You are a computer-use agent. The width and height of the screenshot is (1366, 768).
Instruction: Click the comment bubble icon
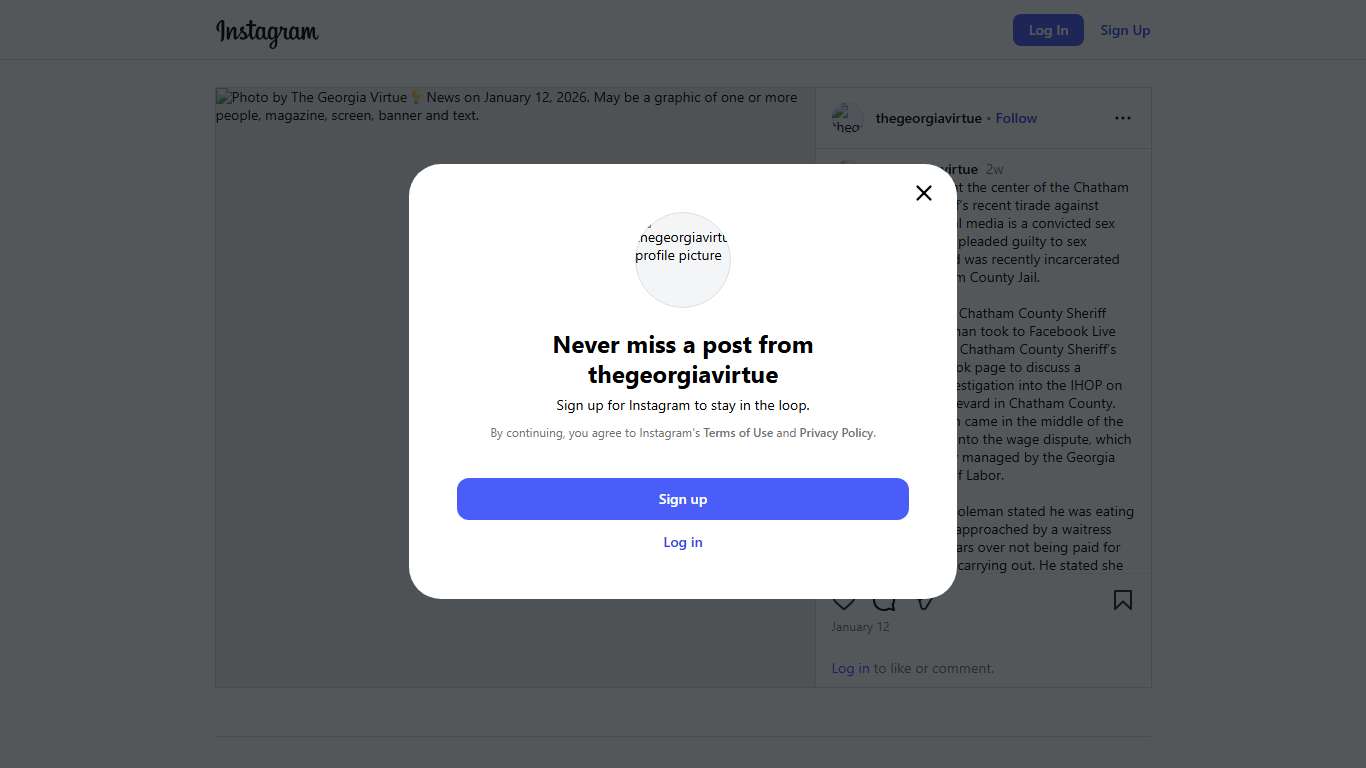click(x=884, y=602)
